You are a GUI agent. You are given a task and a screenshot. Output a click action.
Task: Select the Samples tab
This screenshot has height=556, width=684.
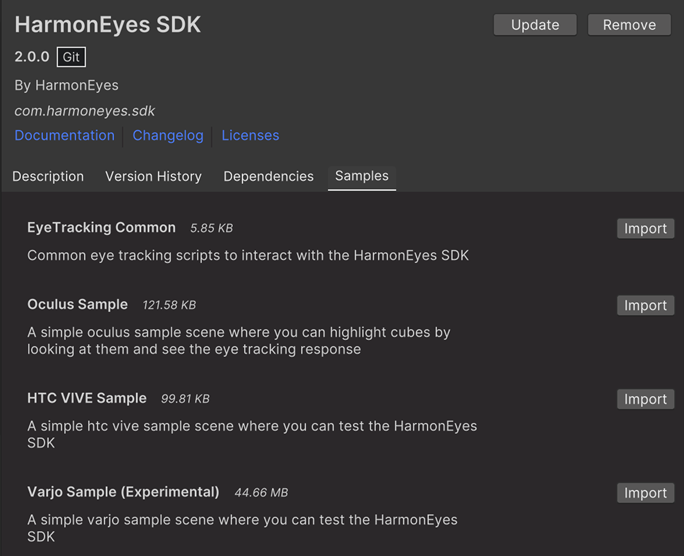point(362,176)
